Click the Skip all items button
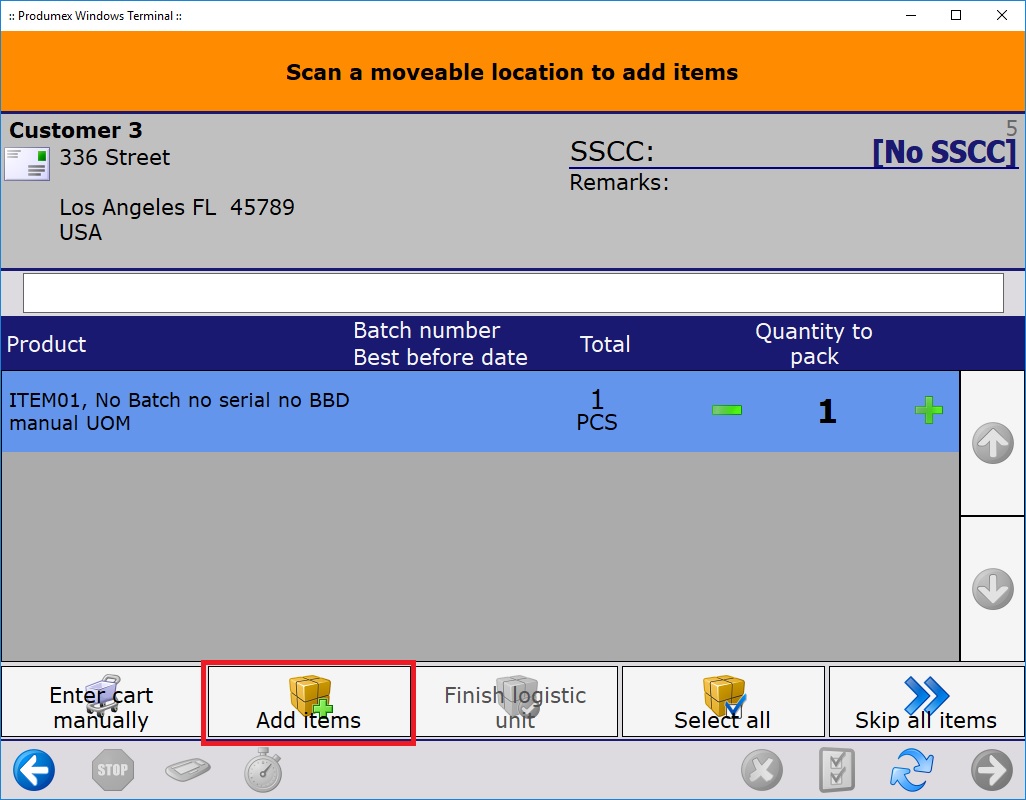Image resolution: width=1026 pixels, height=800 pixels. pyautogui.click(x=926, y=703)
